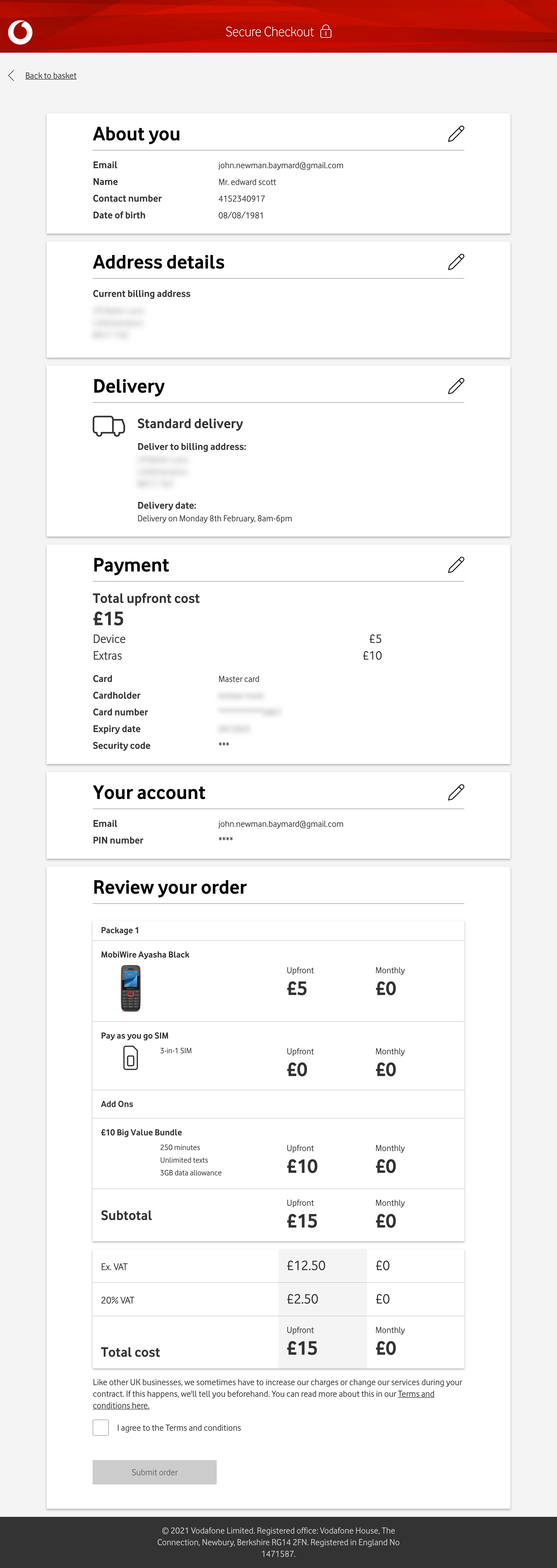Viewport: 557px width, 1568px height.
Task: Edit the About you section
Action: pyautogui.click(x=455, y=134)
